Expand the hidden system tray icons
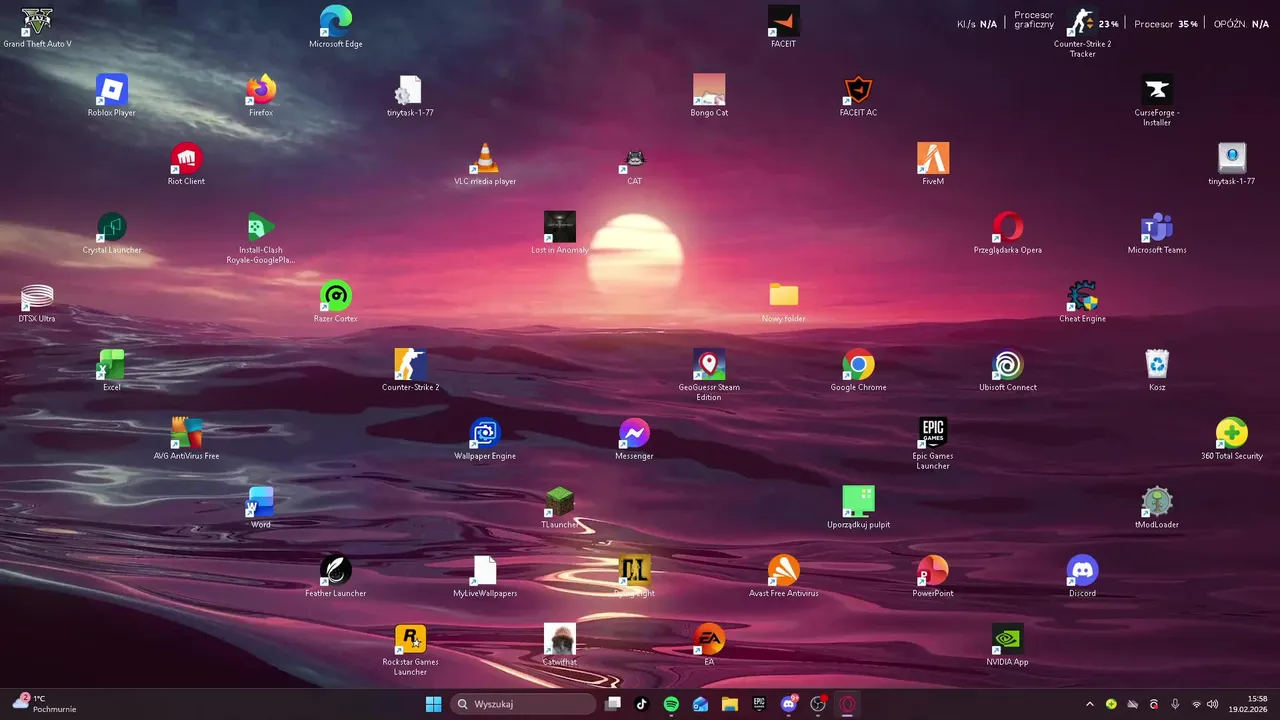 tap(1090, 704)
